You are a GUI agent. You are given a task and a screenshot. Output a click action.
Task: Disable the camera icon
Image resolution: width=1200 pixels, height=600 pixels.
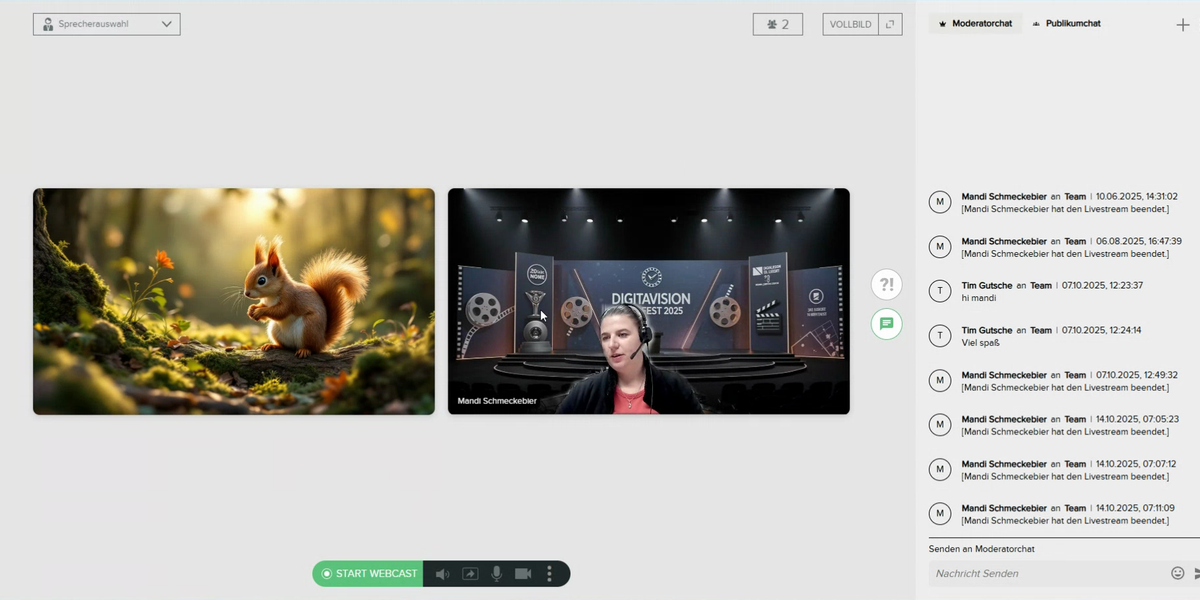pos(523,573)
